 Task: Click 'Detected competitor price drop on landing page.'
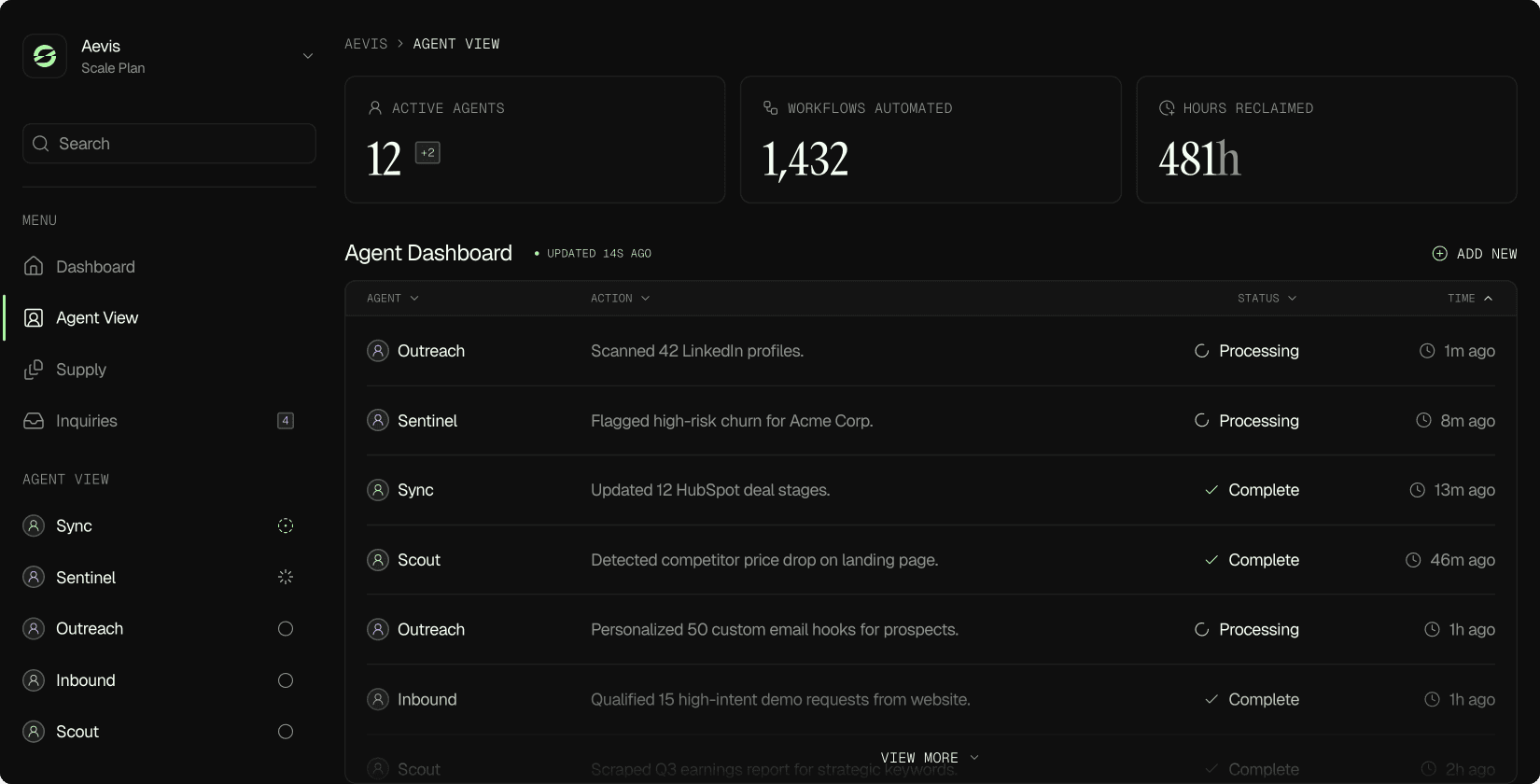click(x=764, y=560)
